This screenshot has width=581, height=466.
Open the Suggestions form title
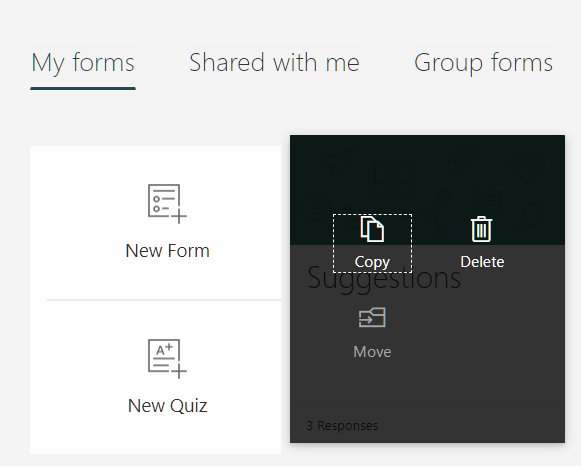[x=384, y=278]
